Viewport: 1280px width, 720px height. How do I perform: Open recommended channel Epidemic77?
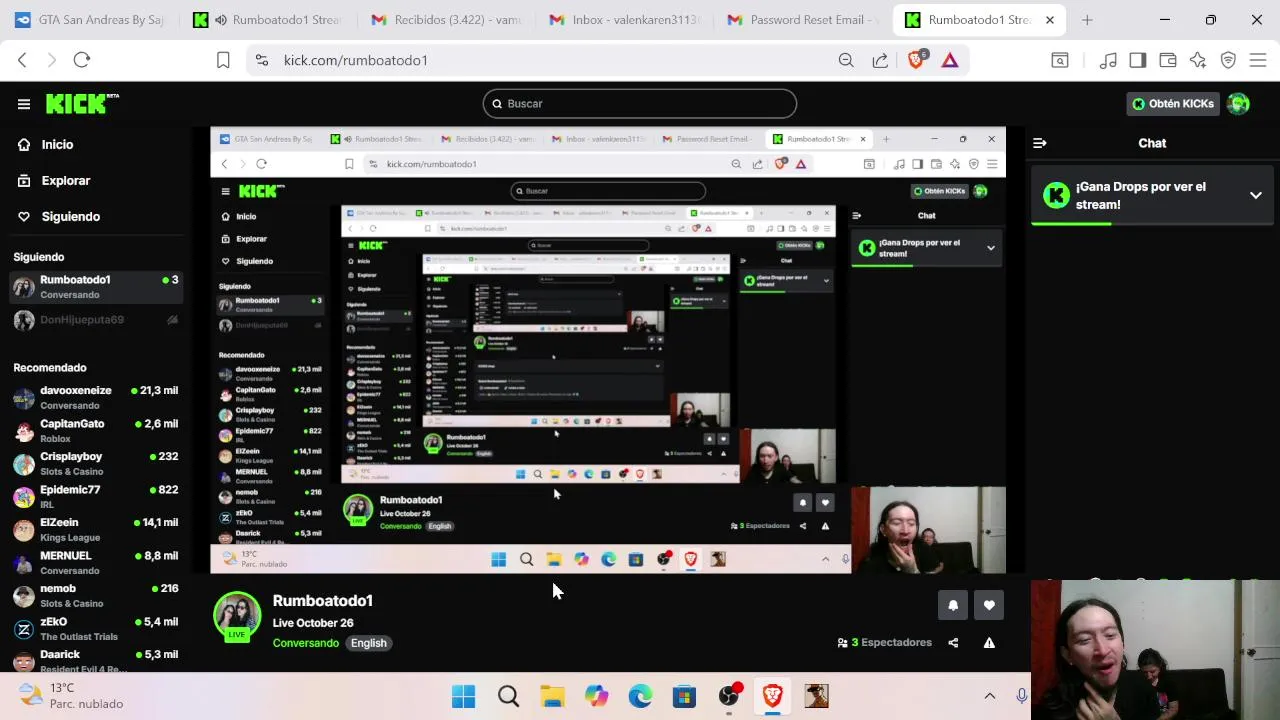coord(96,496)
